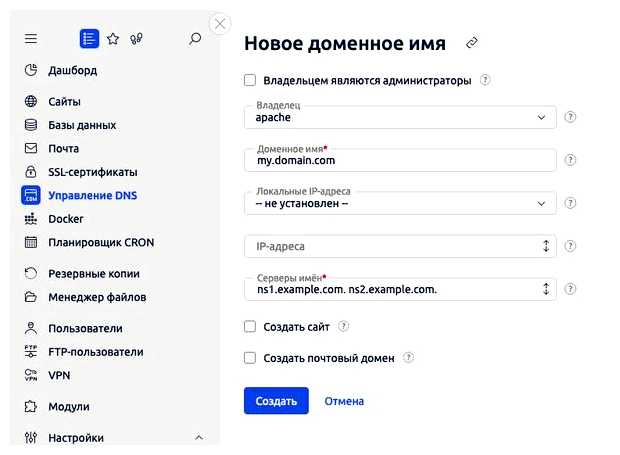Click the Управление DNS icon
The image size is (620, 455).
pos(31,195)
